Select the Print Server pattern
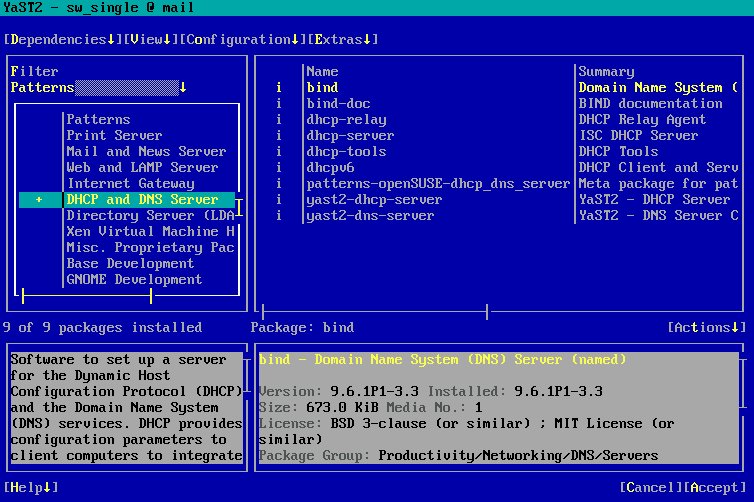The image size is (754, 502). 127,135
